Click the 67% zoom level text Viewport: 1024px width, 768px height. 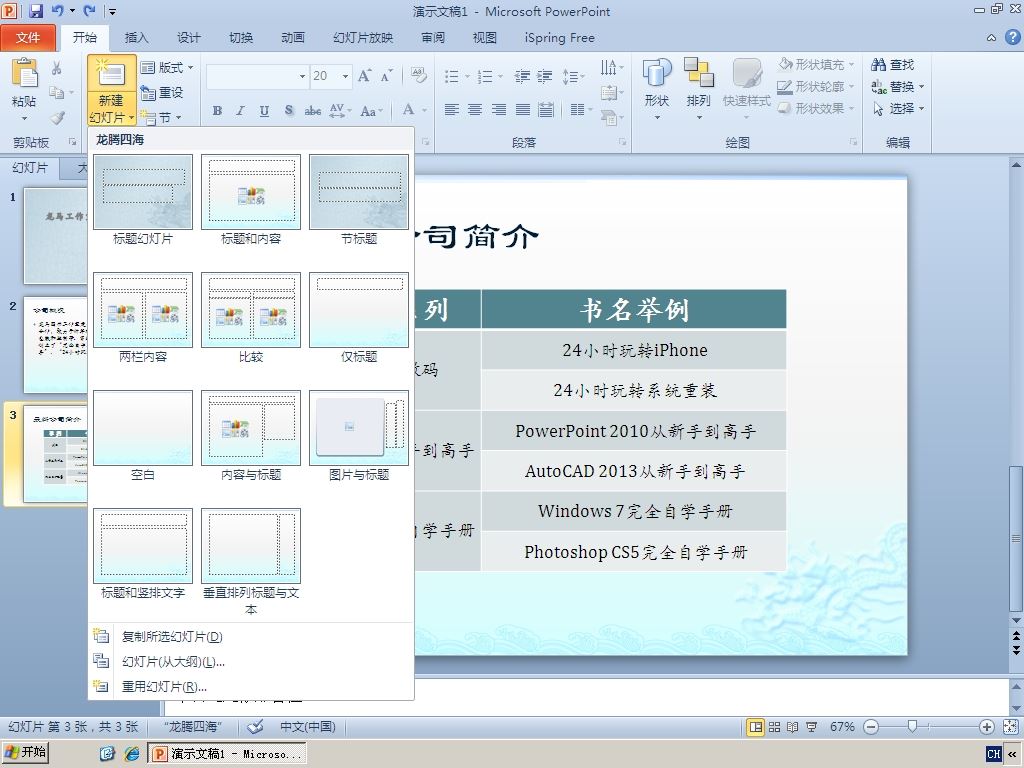[842, 727]
